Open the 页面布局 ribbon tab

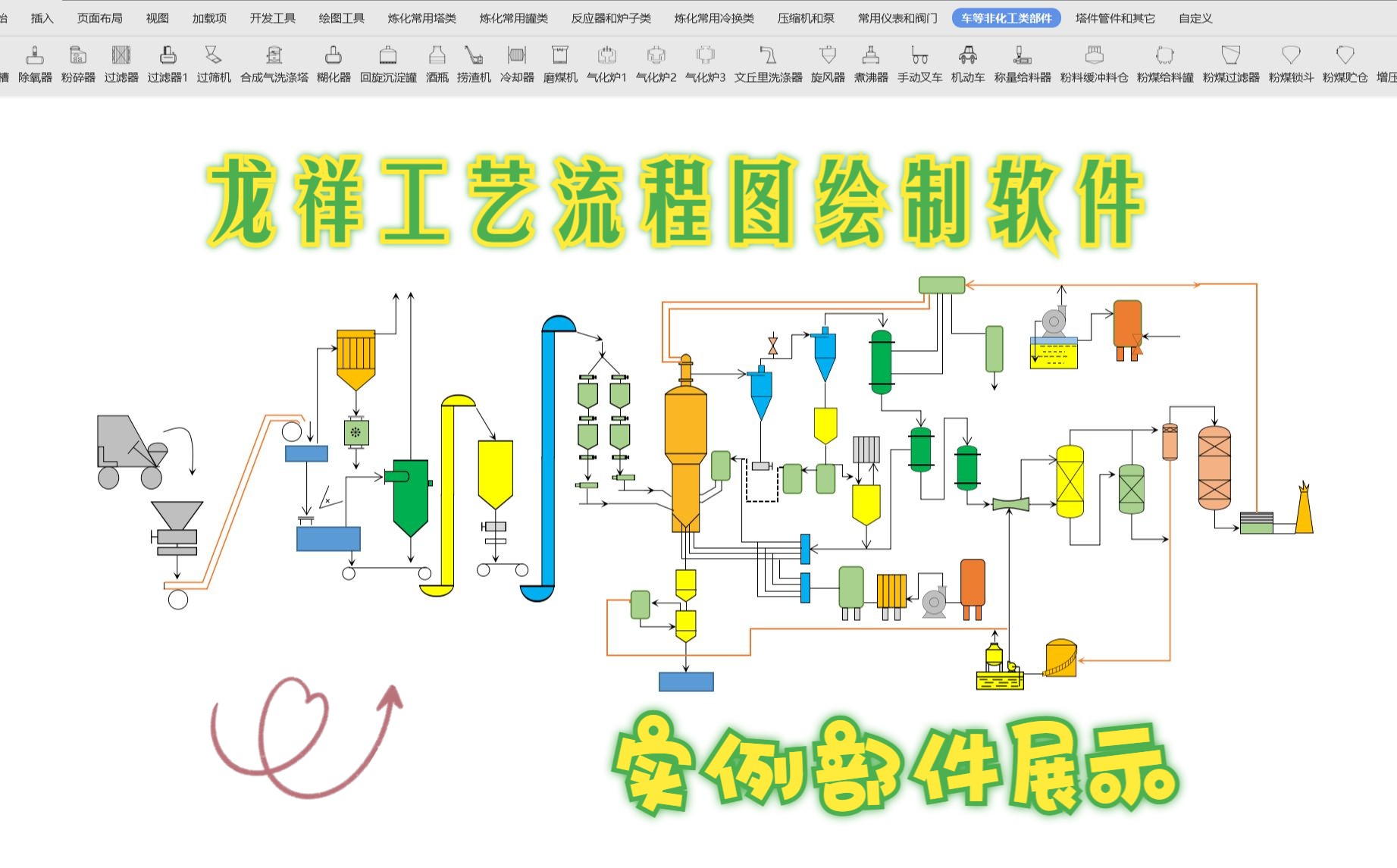99,18
